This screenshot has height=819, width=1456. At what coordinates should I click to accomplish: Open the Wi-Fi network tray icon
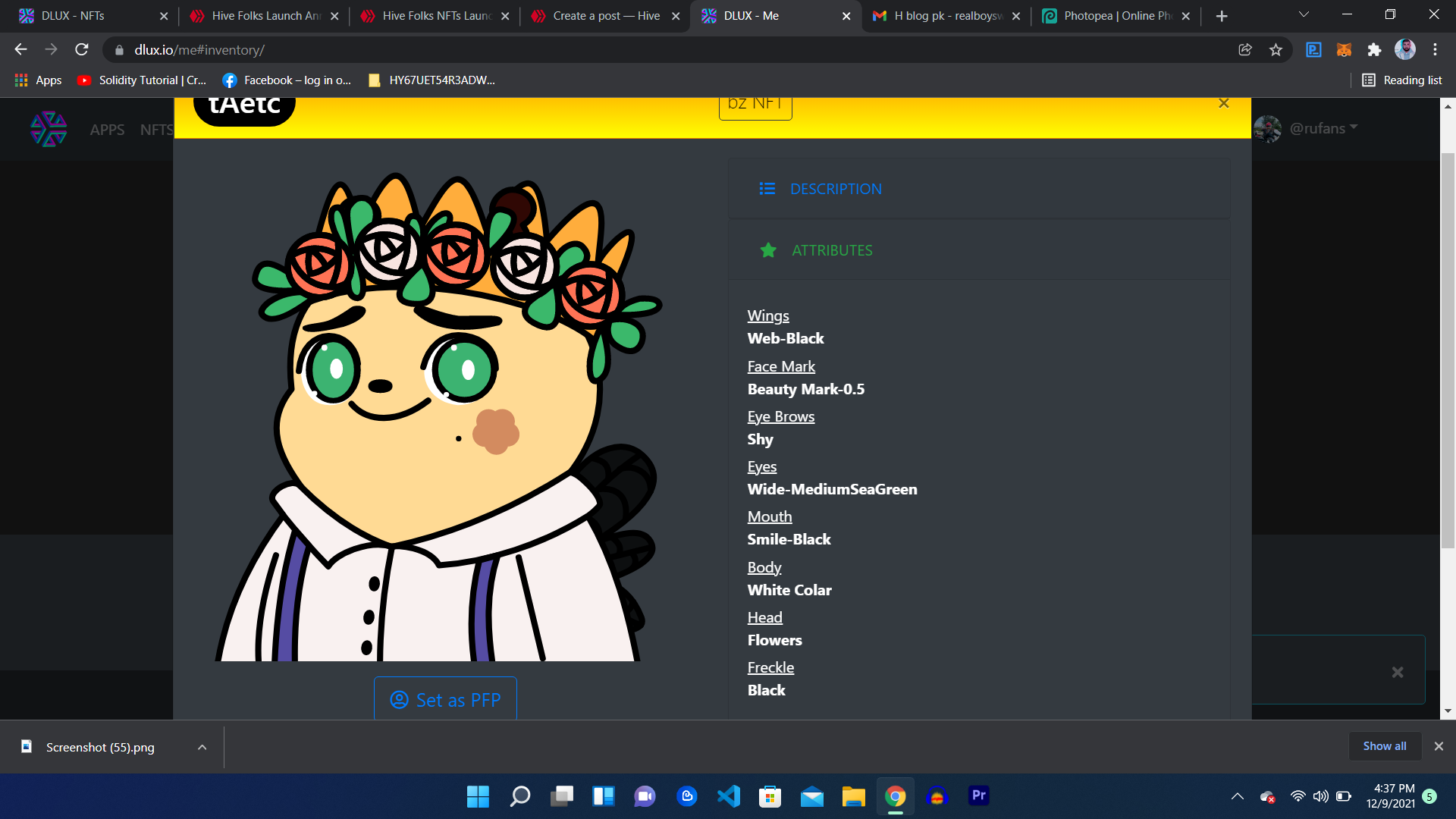tap(1298, 796)
